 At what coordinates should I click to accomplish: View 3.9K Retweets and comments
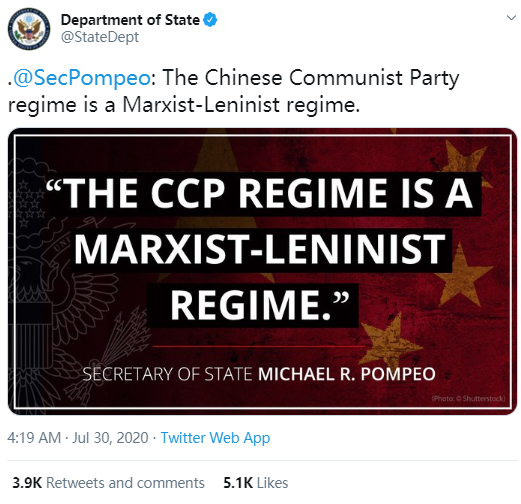[108, 483]
